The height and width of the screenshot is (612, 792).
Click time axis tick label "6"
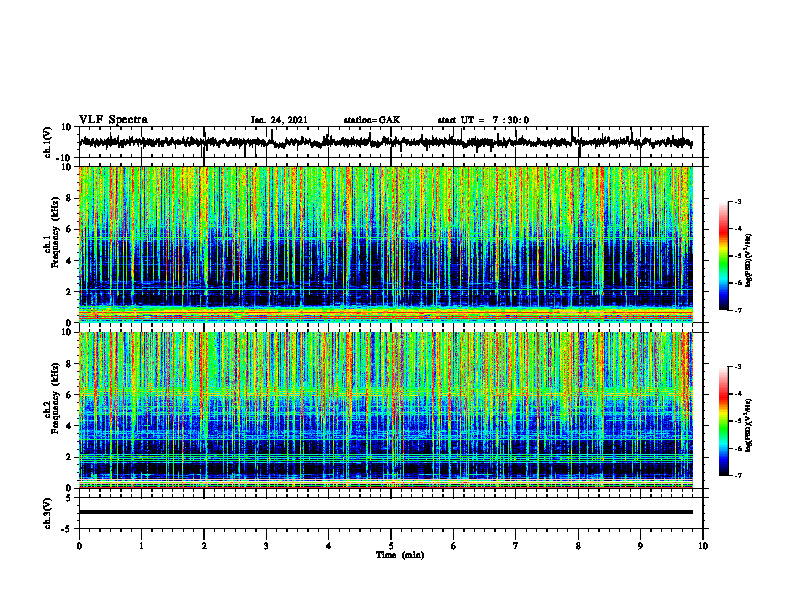(x=453, y=546)
